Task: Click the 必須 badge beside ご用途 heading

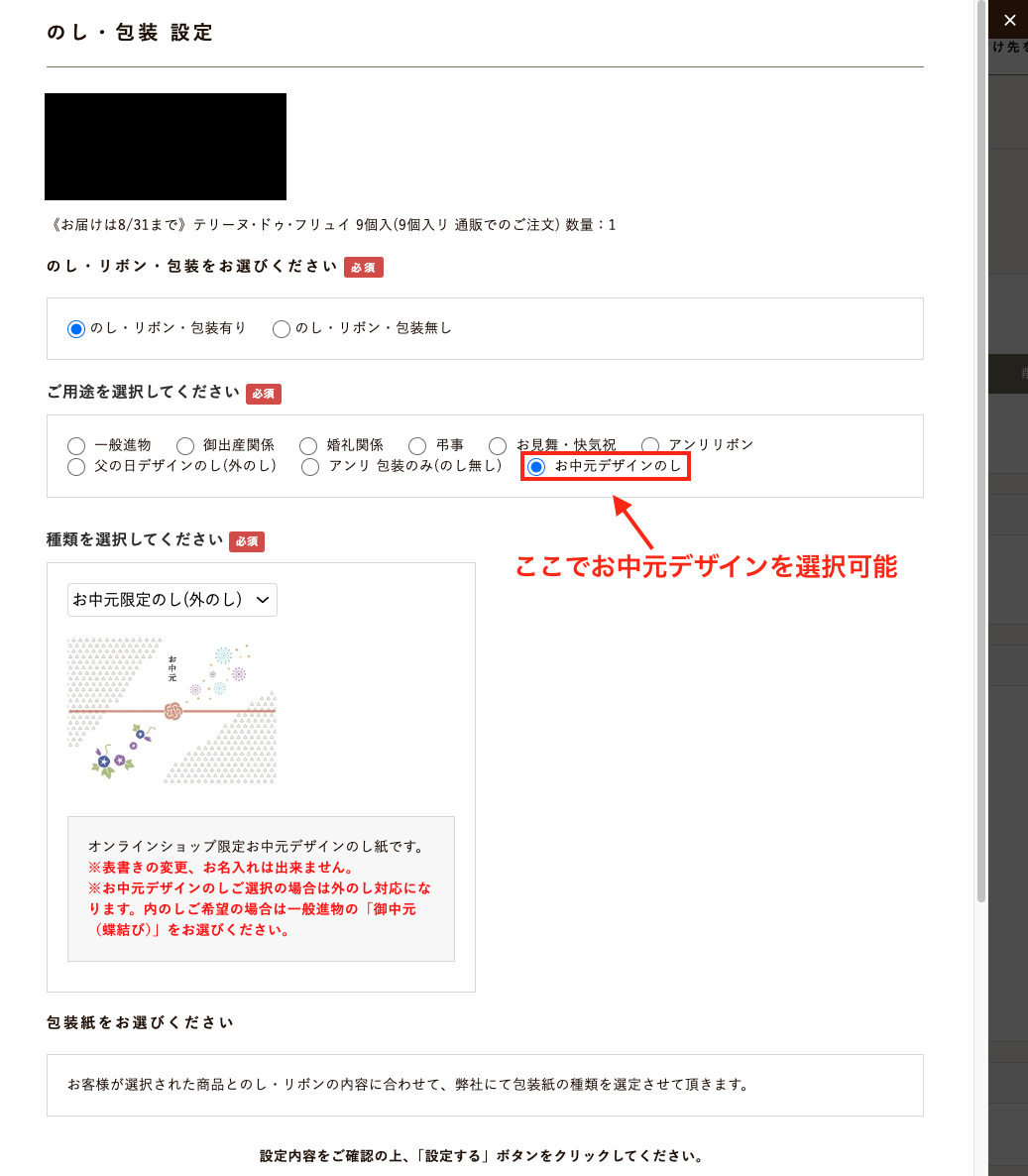Action: [x=264, y=394]
